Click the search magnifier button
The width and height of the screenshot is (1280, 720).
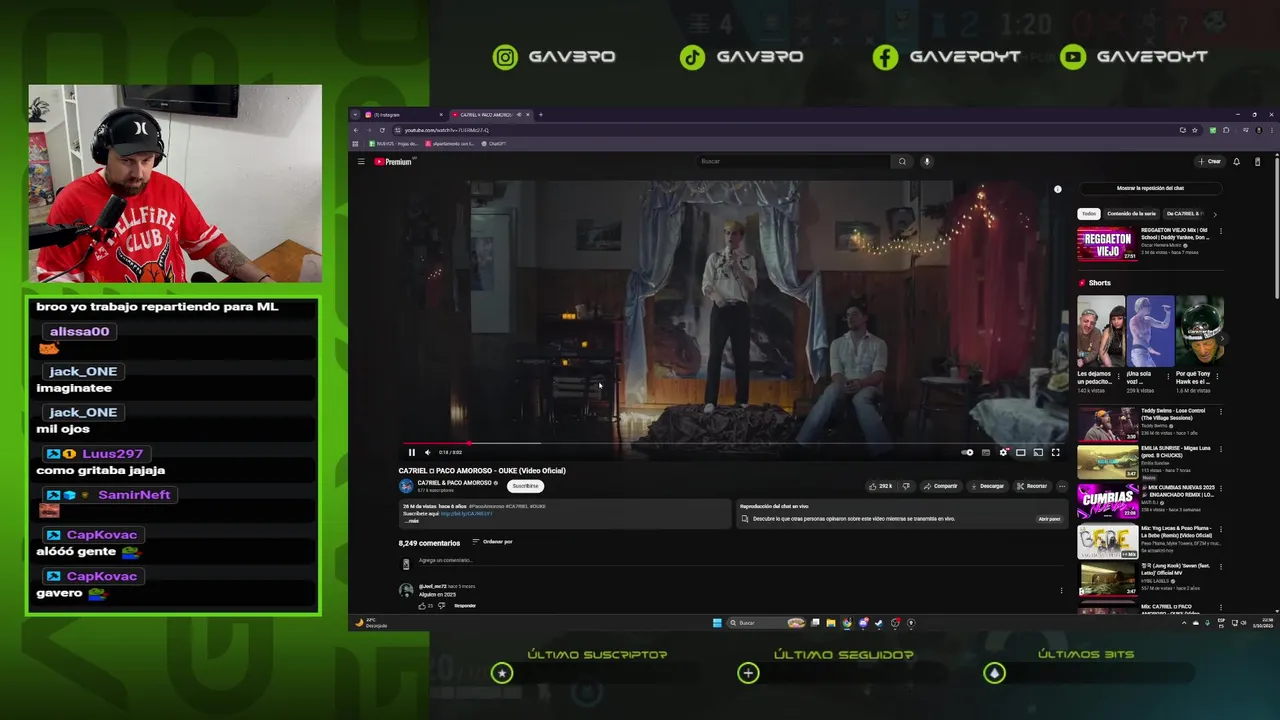pyautogui.click(x=902, y=161)
